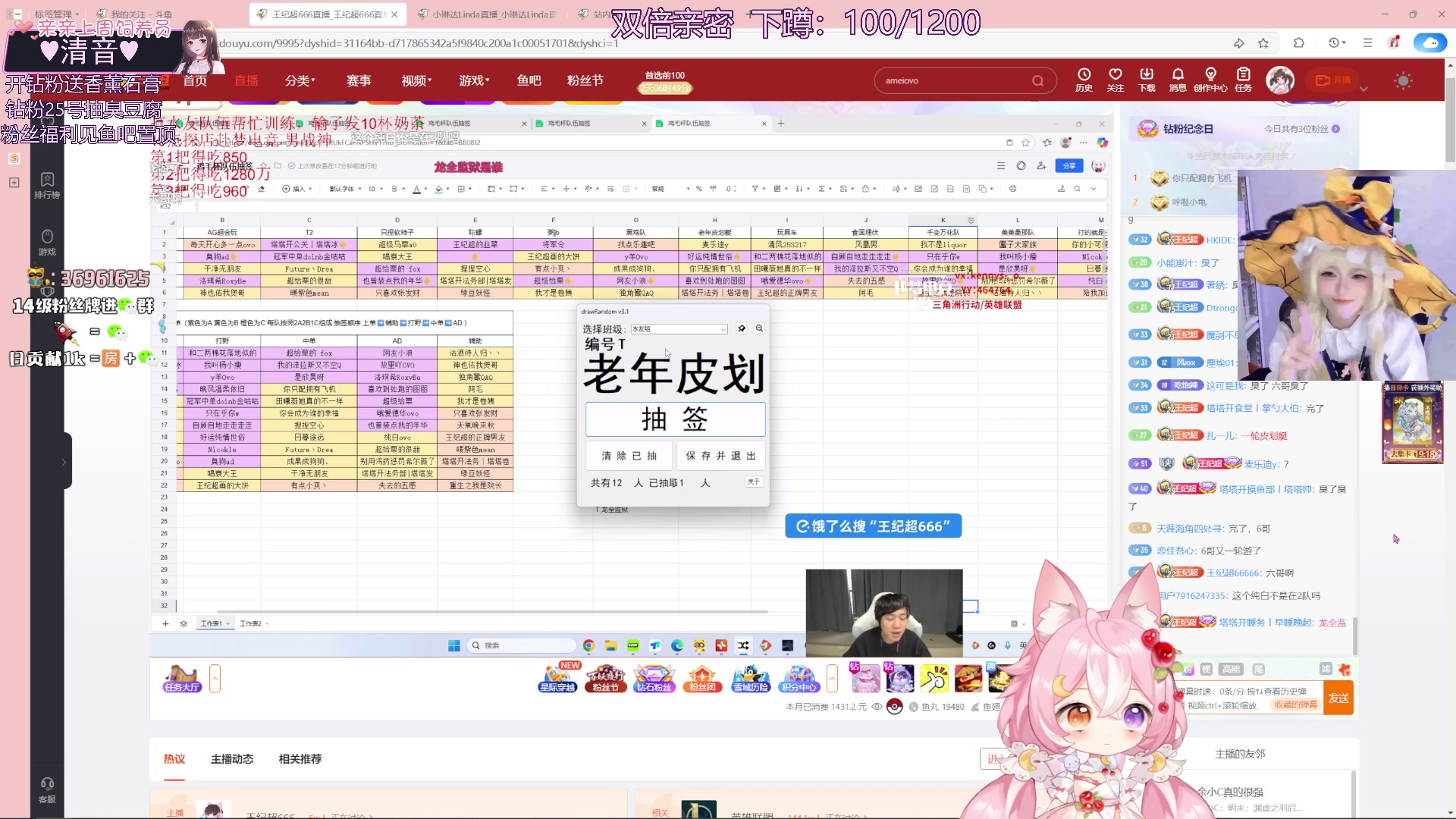Click the search magnifier in ameiovo box

tap(1037, 80)
